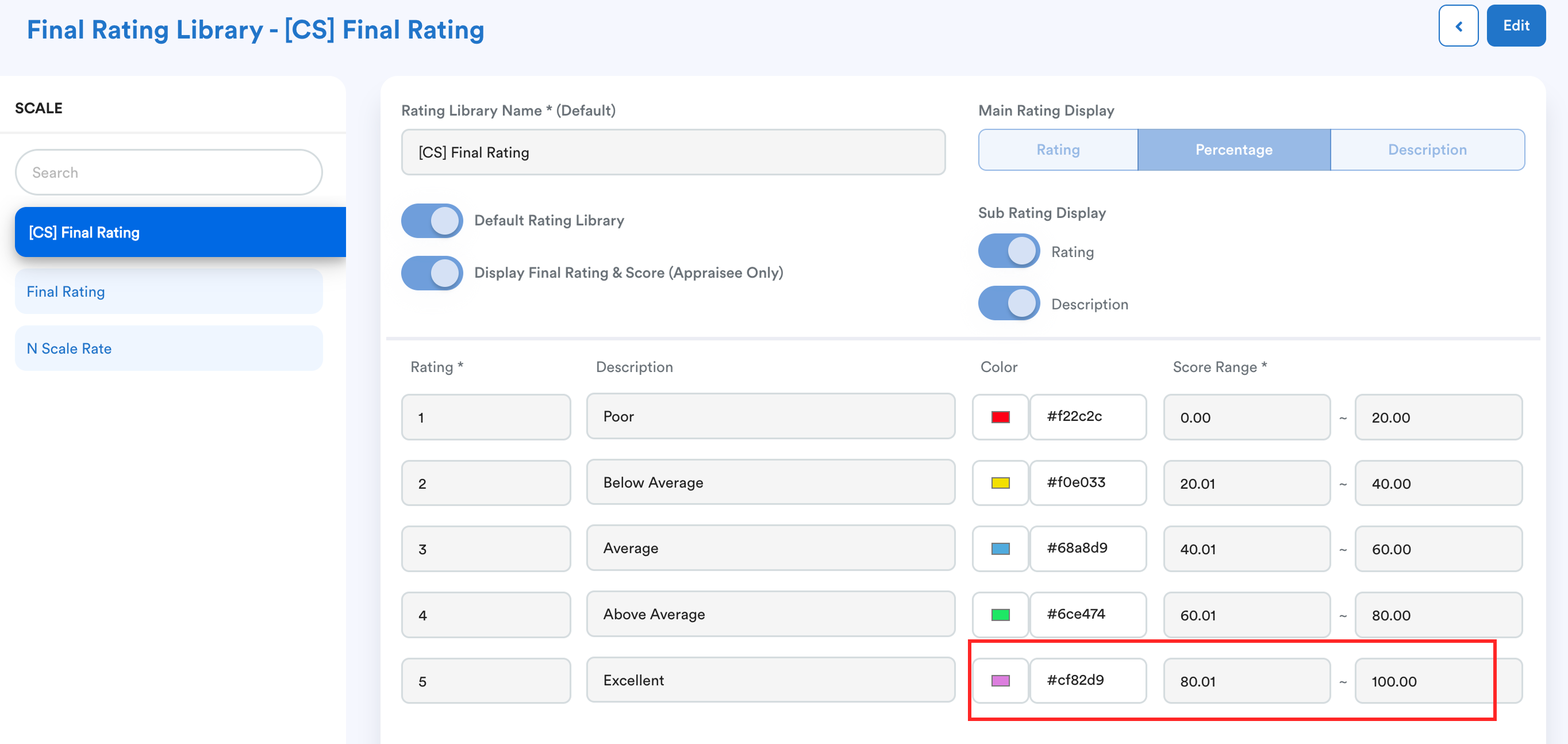1568x744 pixels.
Task: Click the Edit button
Action: coord(1515,26)
